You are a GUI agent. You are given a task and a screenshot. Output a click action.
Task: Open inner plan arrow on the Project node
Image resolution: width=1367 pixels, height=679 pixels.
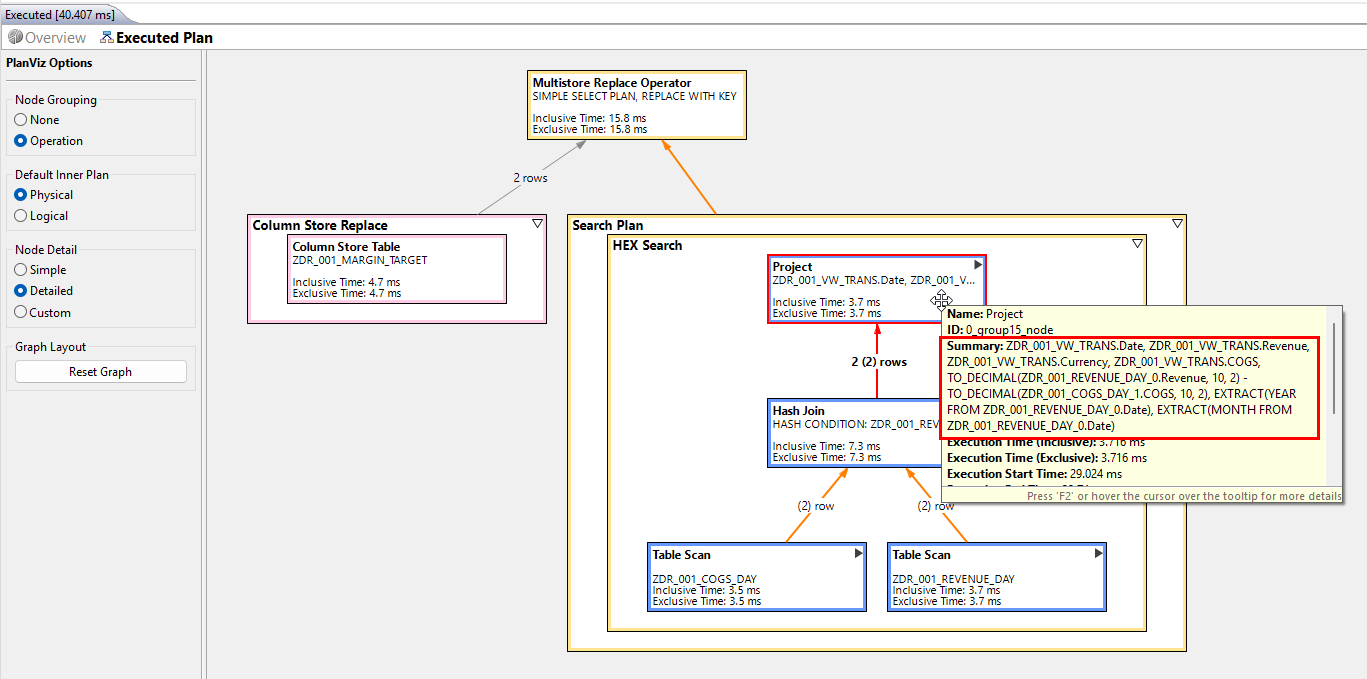976,264
